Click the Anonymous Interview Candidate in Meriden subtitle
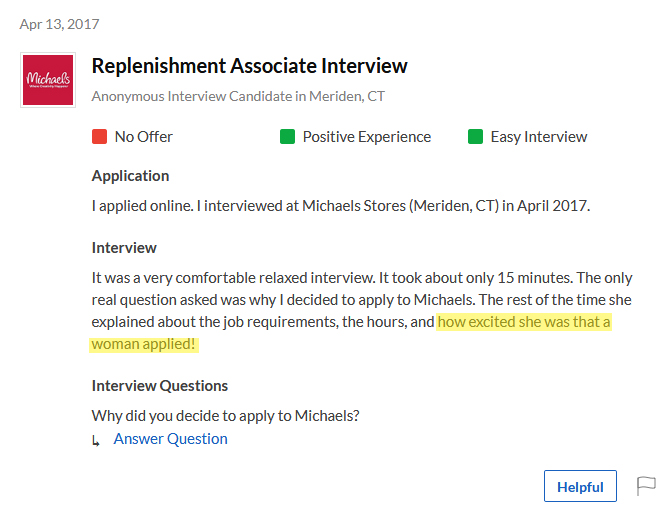Viewport: 672px width, 520px height. 238,96
